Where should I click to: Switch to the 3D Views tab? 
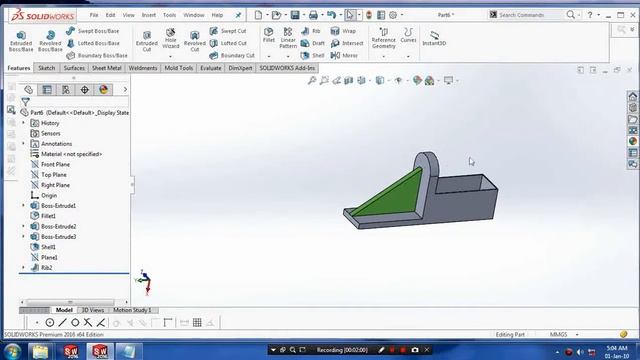93,310
